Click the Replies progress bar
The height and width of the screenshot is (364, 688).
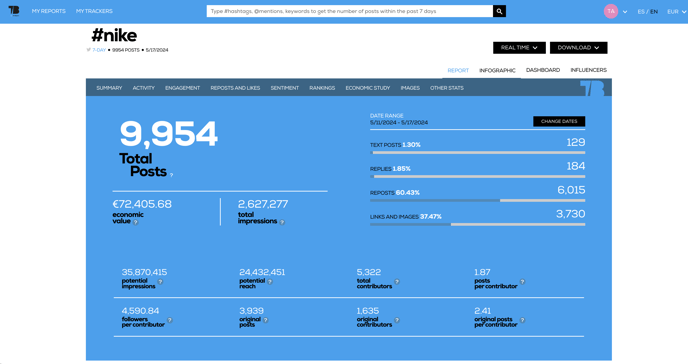[477, 176]
